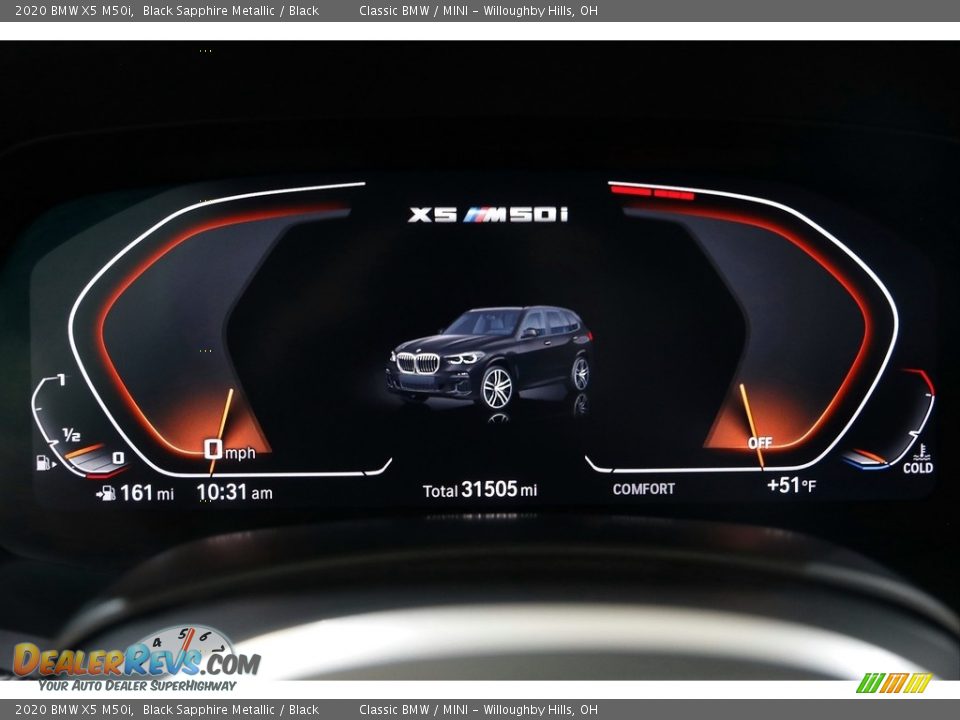Click the fuel gauge empty mark 0
The width and height of the screenshot is (960, 720).
pyautogui.click(x=118, y=457)
